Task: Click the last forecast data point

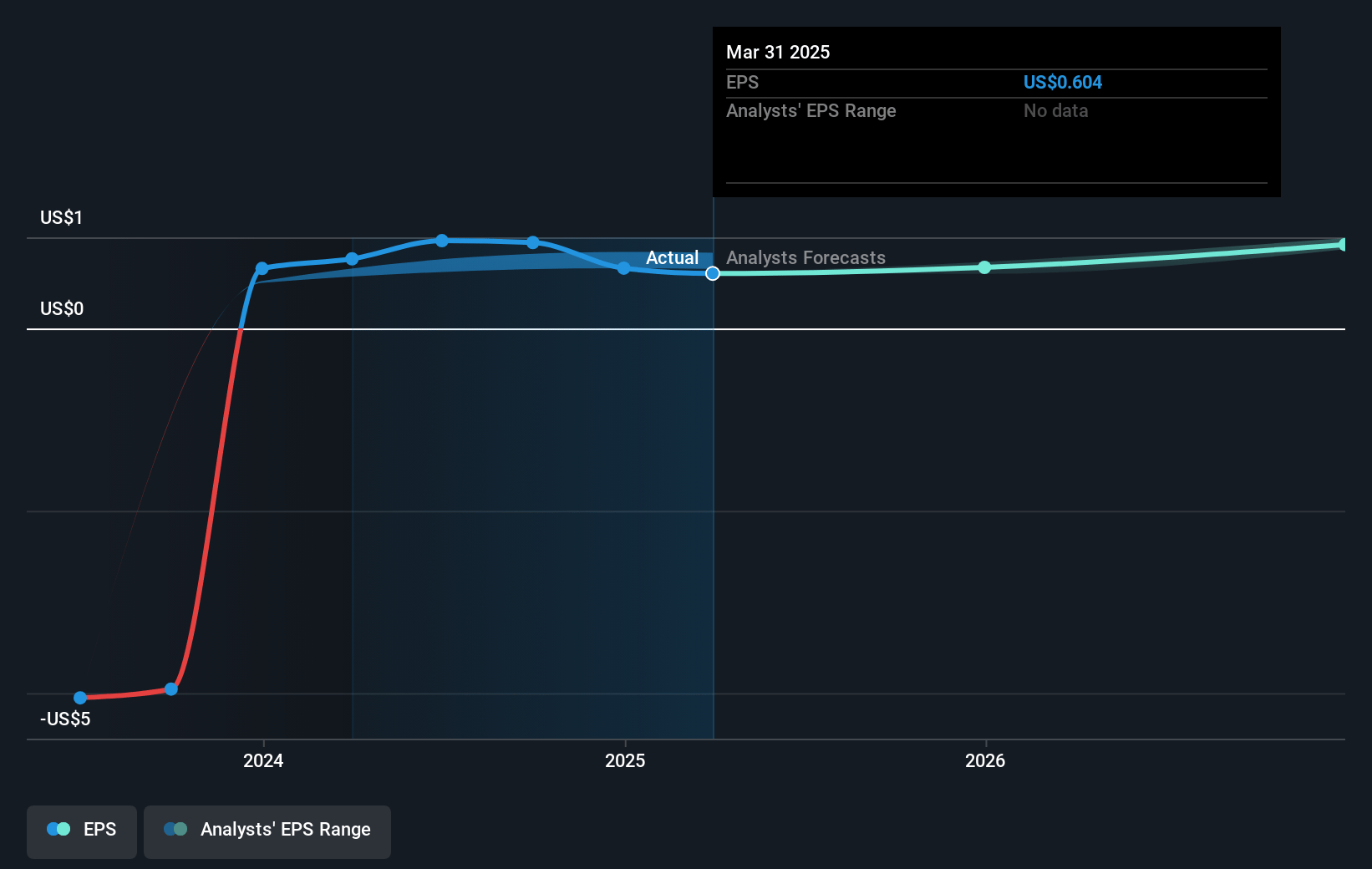Action: tap(1344, 245)
